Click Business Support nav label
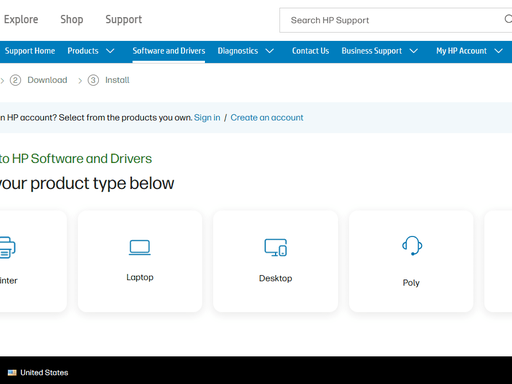Screen dimensions: 512x384 pyautogui.click(x=372, y=51)
